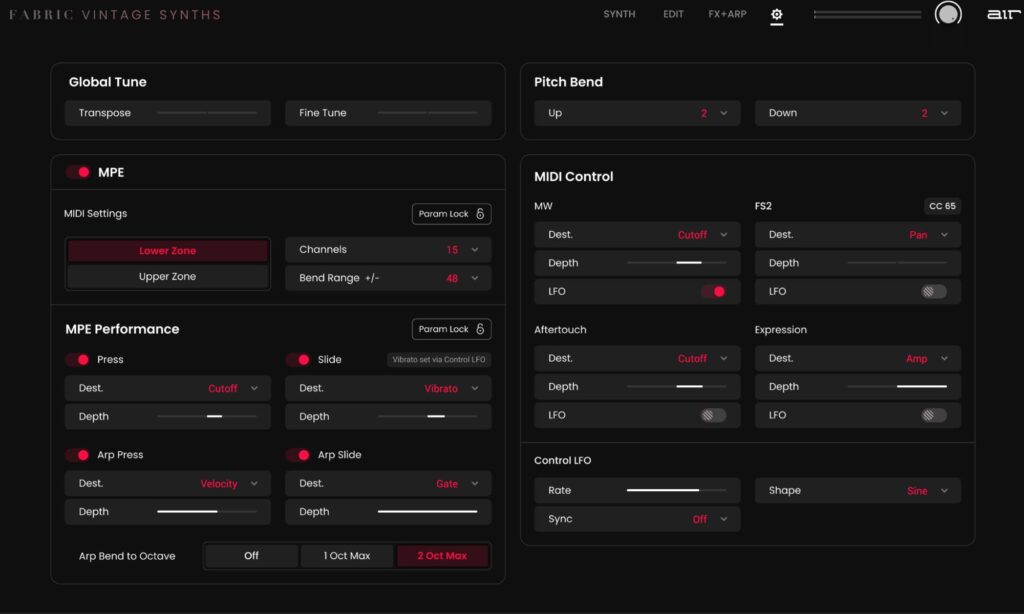Viewport: 1024px width, 614px height.
Task: Disable the MPE switch
Action: coord(79,171)
